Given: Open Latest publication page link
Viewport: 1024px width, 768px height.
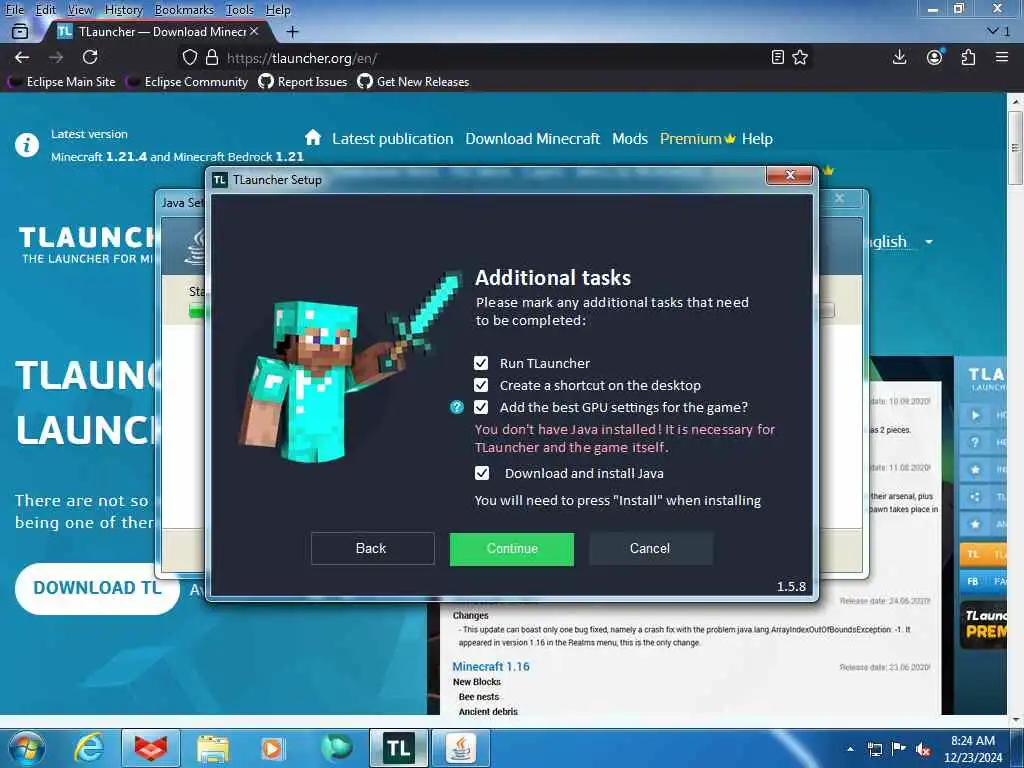Looking at the screenshot, I should click(x=392, y=139).
